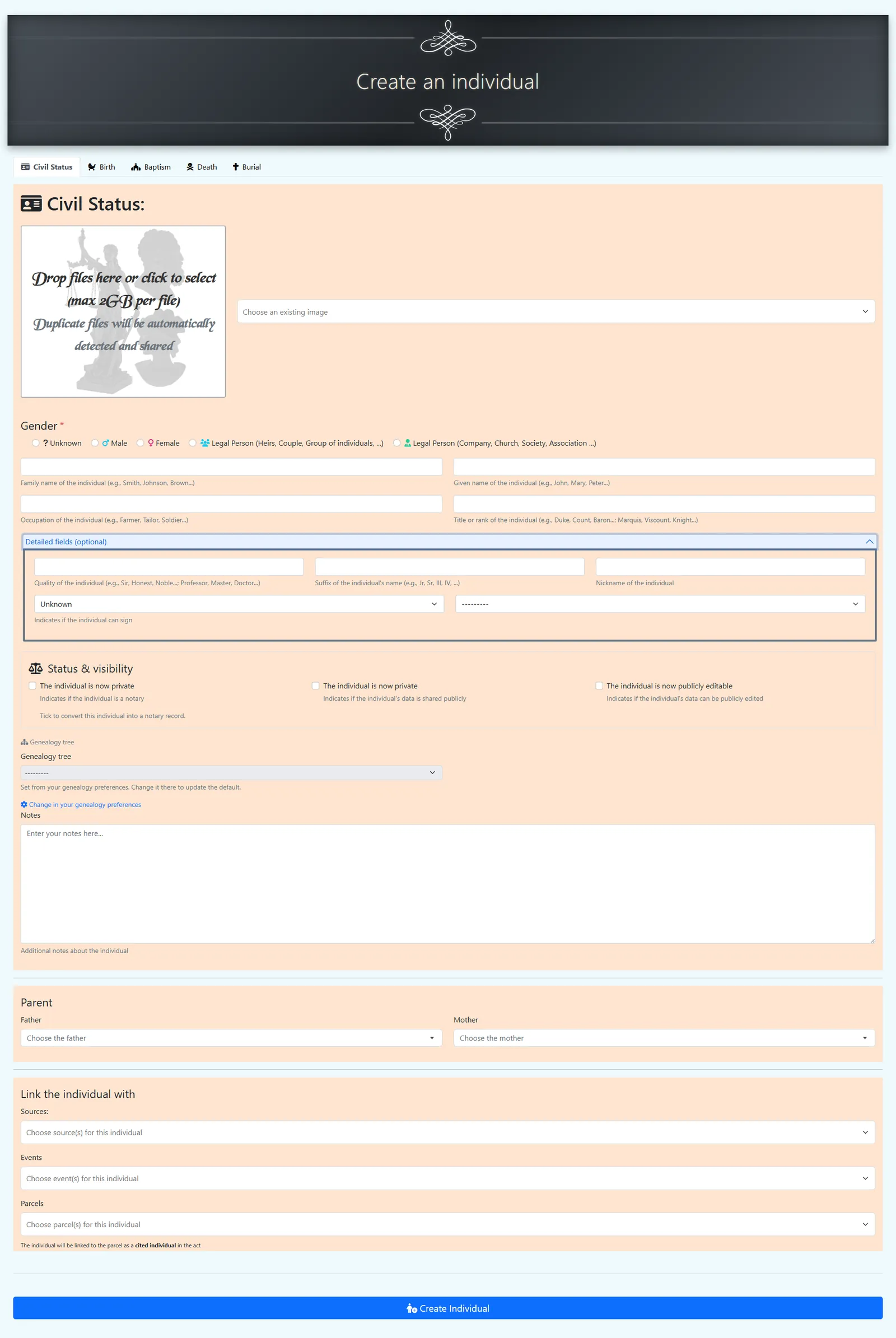Enable 'The individual is now publicly editable'
The image size is (896, 1338).
tap(599, 686)
